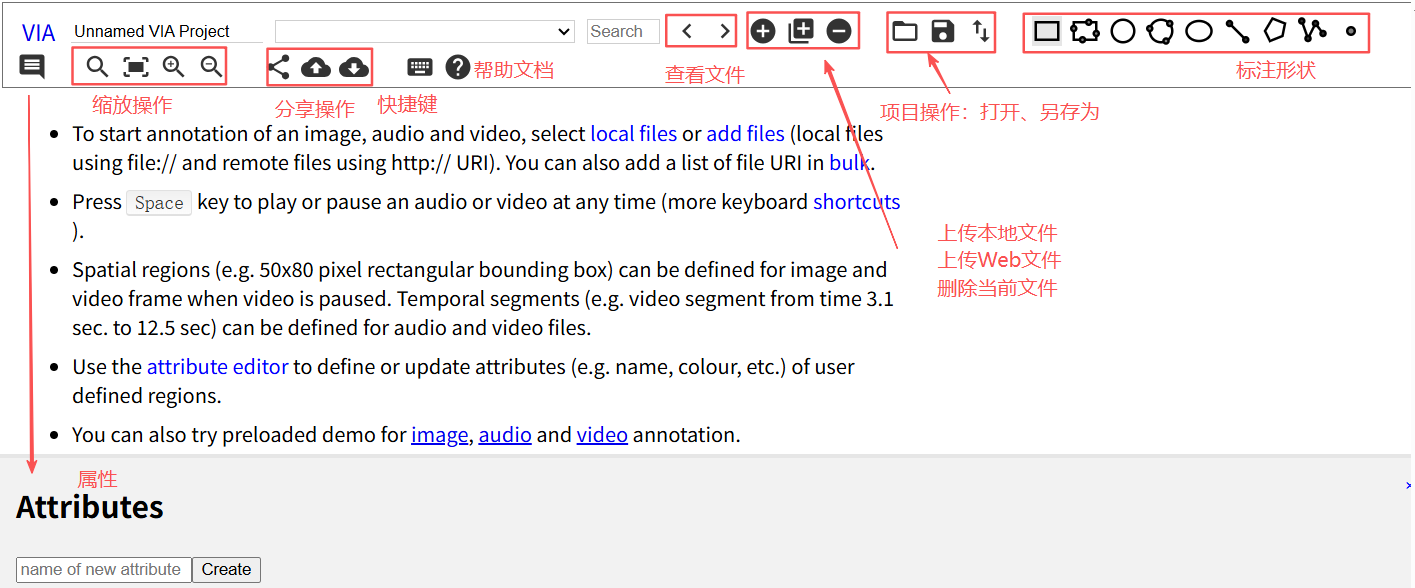Select the rectangle region shape

1047,31
